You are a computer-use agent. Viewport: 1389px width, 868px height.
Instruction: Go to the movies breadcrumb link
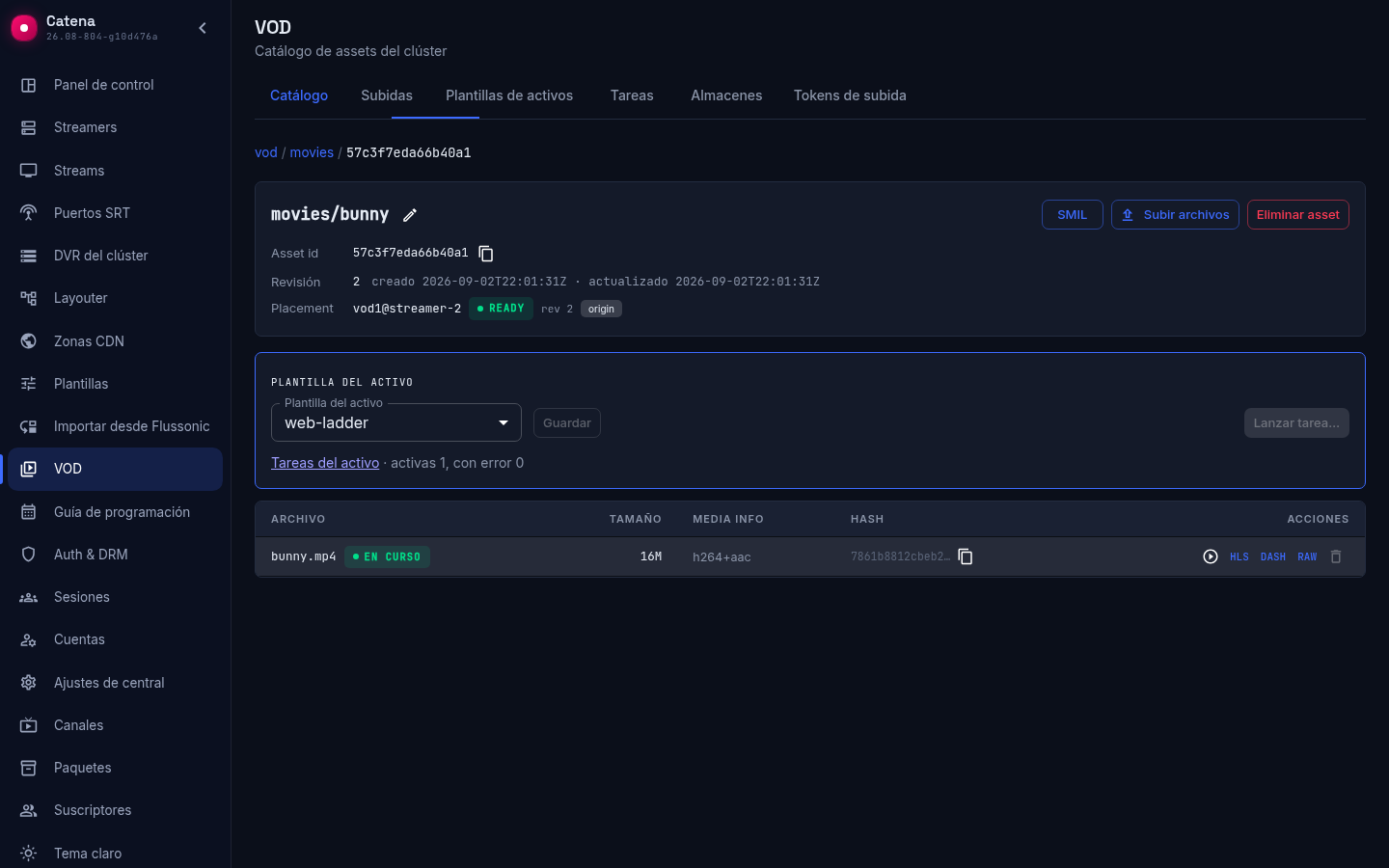pyautogui.click(x=312, y=152)
